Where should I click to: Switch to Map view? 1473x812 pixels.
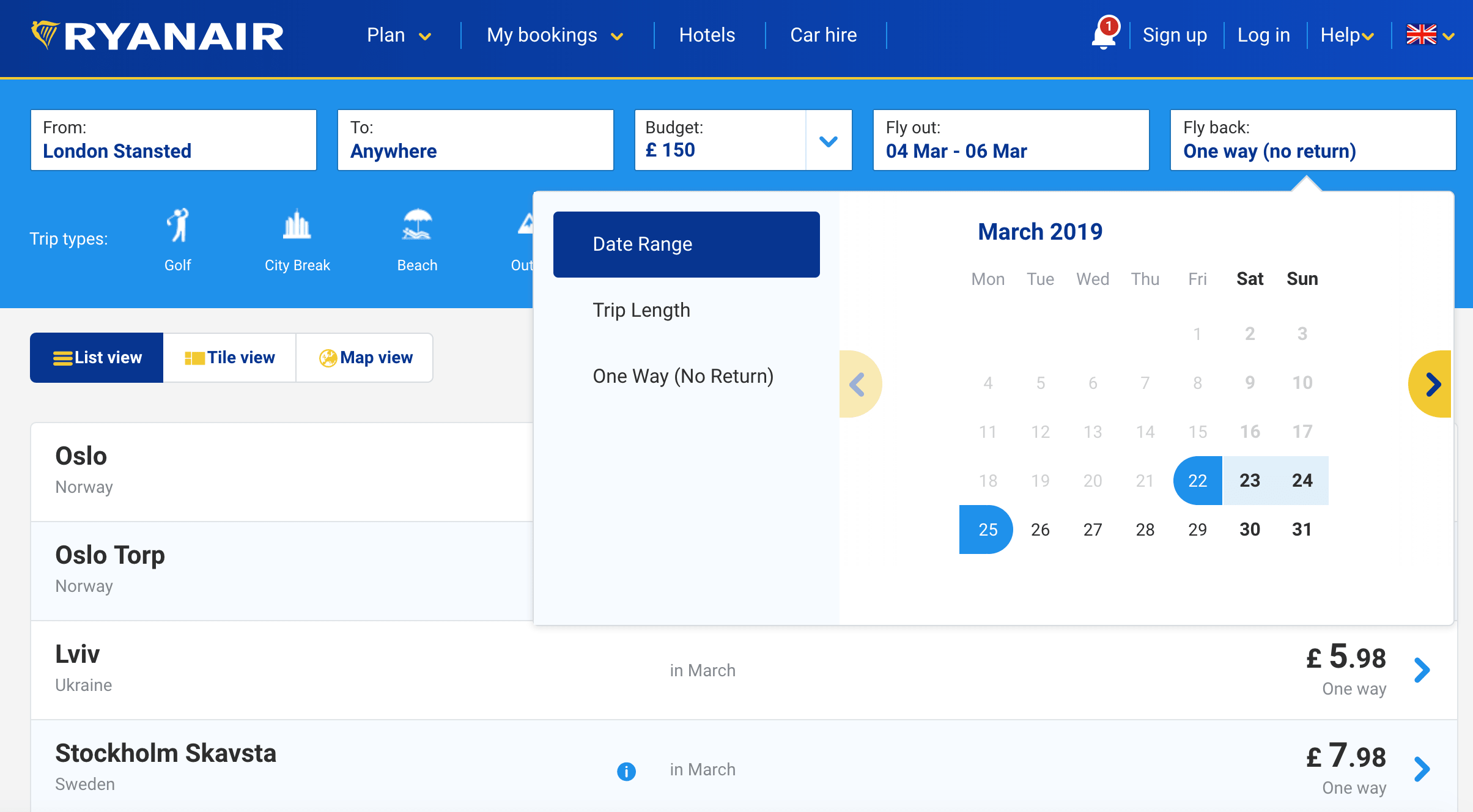click(x=365, y=358)
